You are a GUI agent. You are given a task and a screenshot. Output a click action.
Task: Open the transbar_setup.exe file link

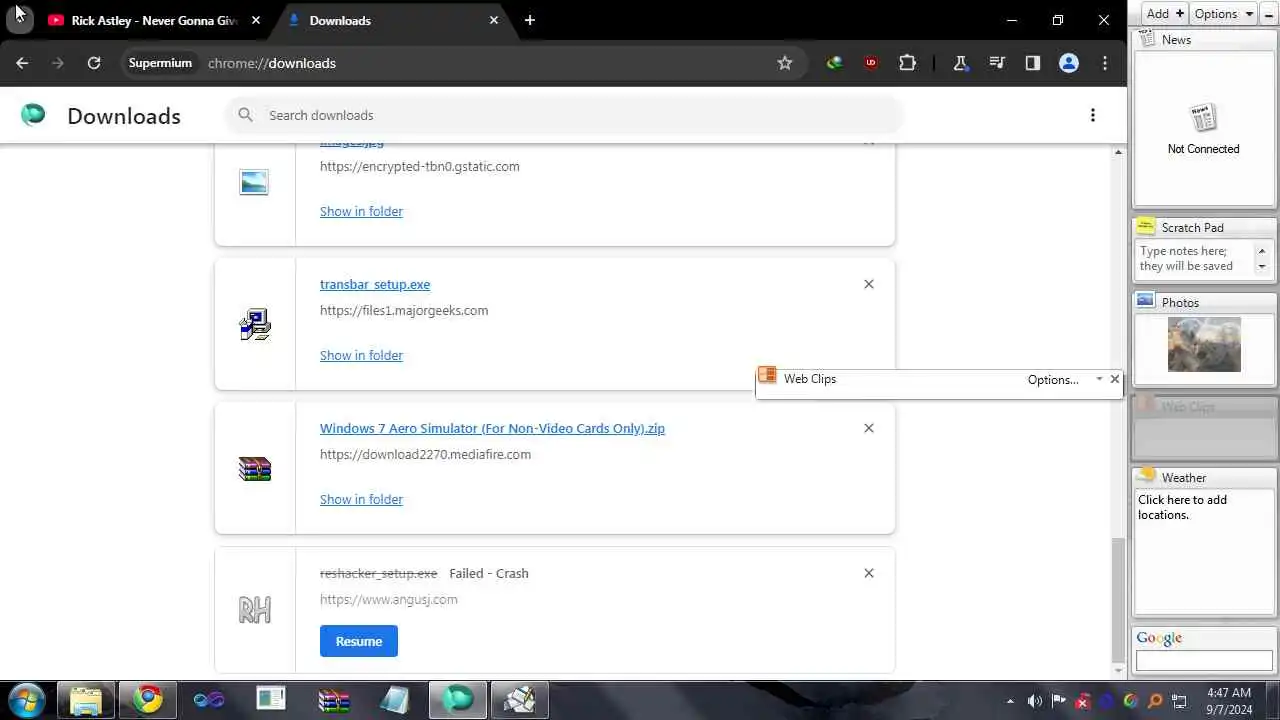tap(375, 284)
